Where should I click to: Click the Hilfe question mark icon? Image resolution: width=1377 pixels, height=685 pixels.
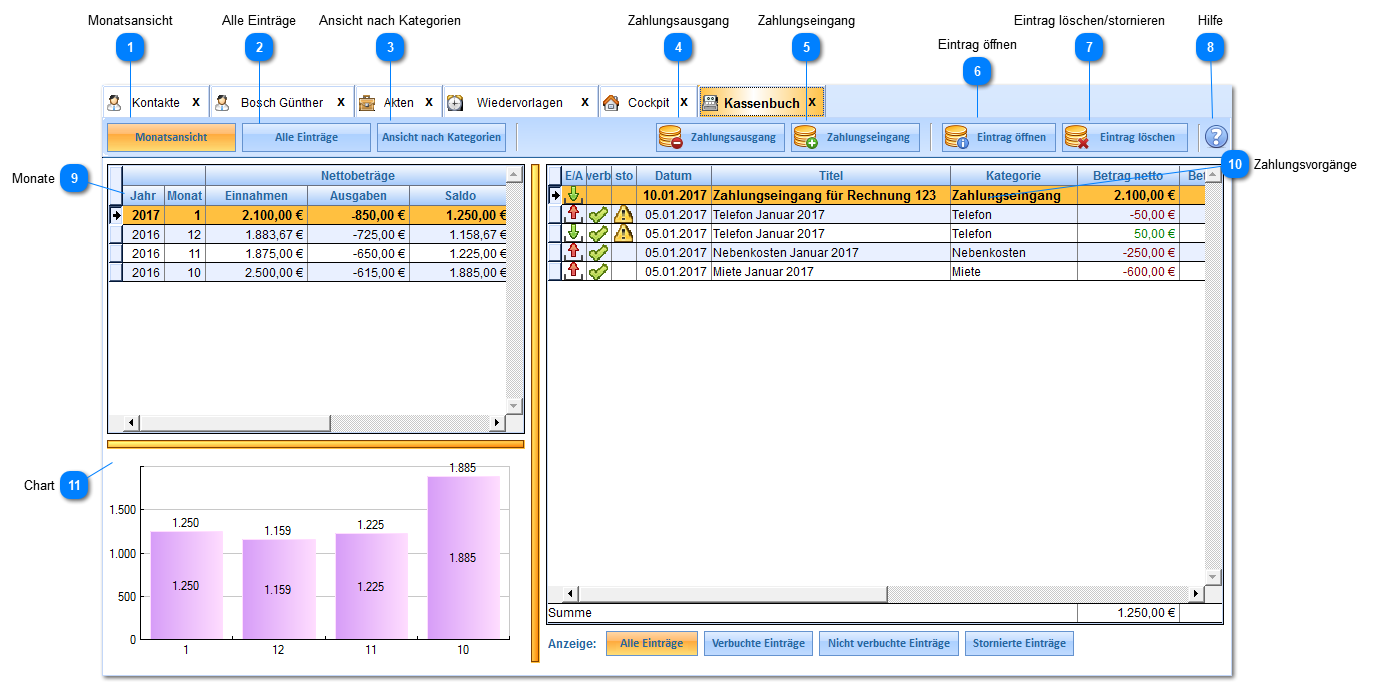coord(1216,137)
